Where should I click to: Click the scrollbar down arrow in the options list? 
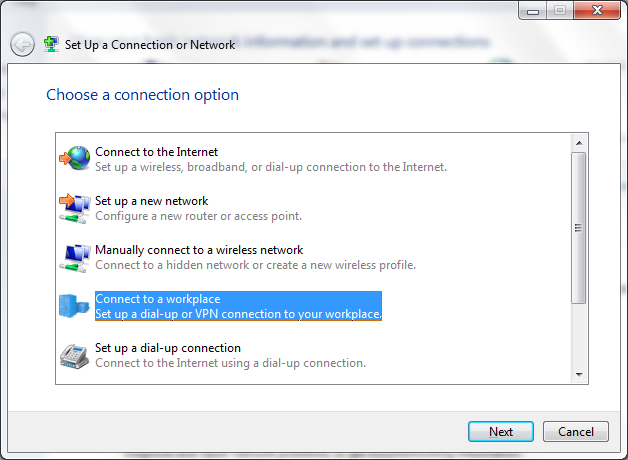coord(579,374)
